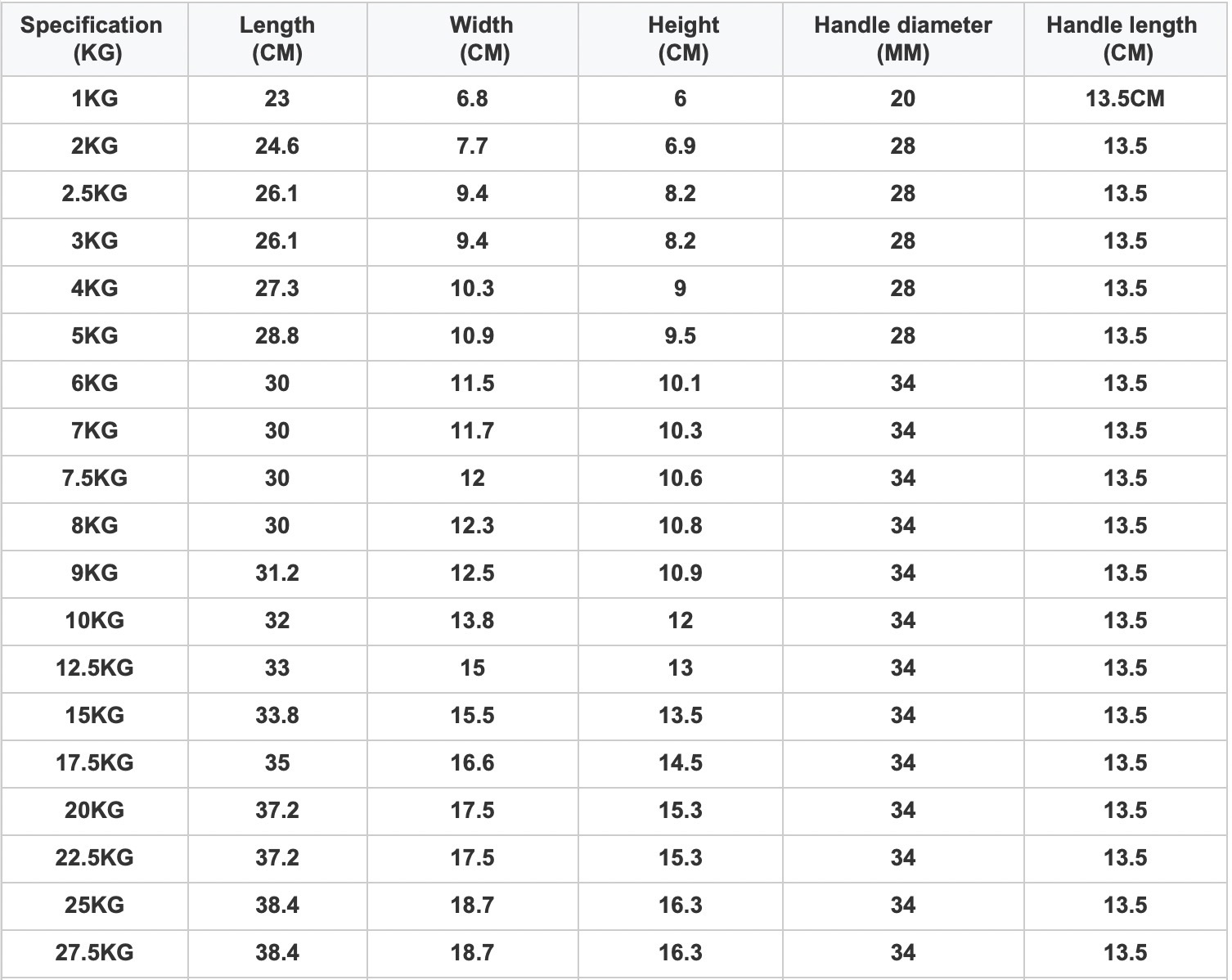Screen dimensions: 1232x980
Task: Click the 14.5 height value
Action: (x=681, y=763)
